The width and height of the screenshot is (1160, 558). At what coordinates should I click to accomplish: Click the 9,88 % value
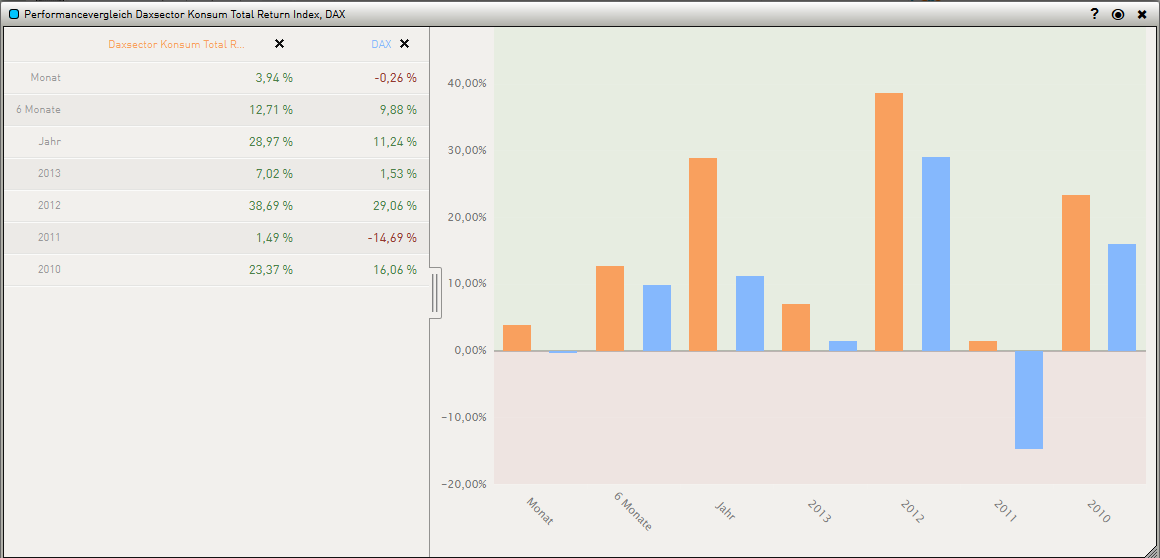399,110
